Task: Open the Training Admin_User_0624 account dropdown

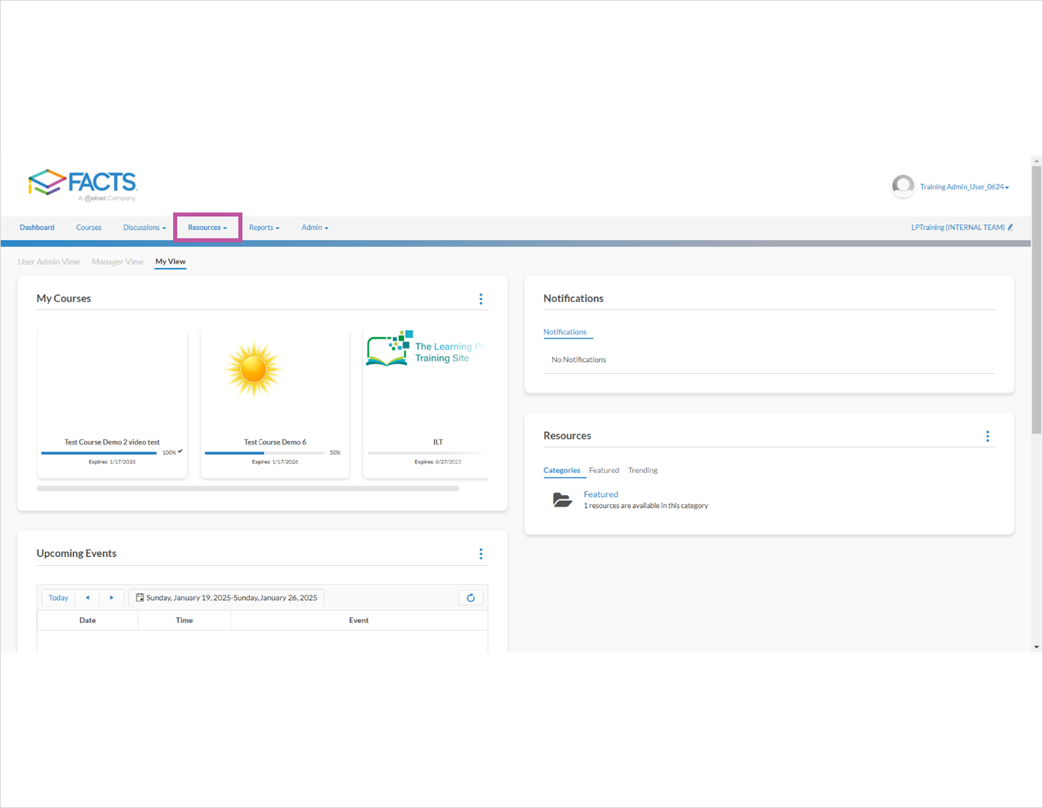Action: point(963,186)
